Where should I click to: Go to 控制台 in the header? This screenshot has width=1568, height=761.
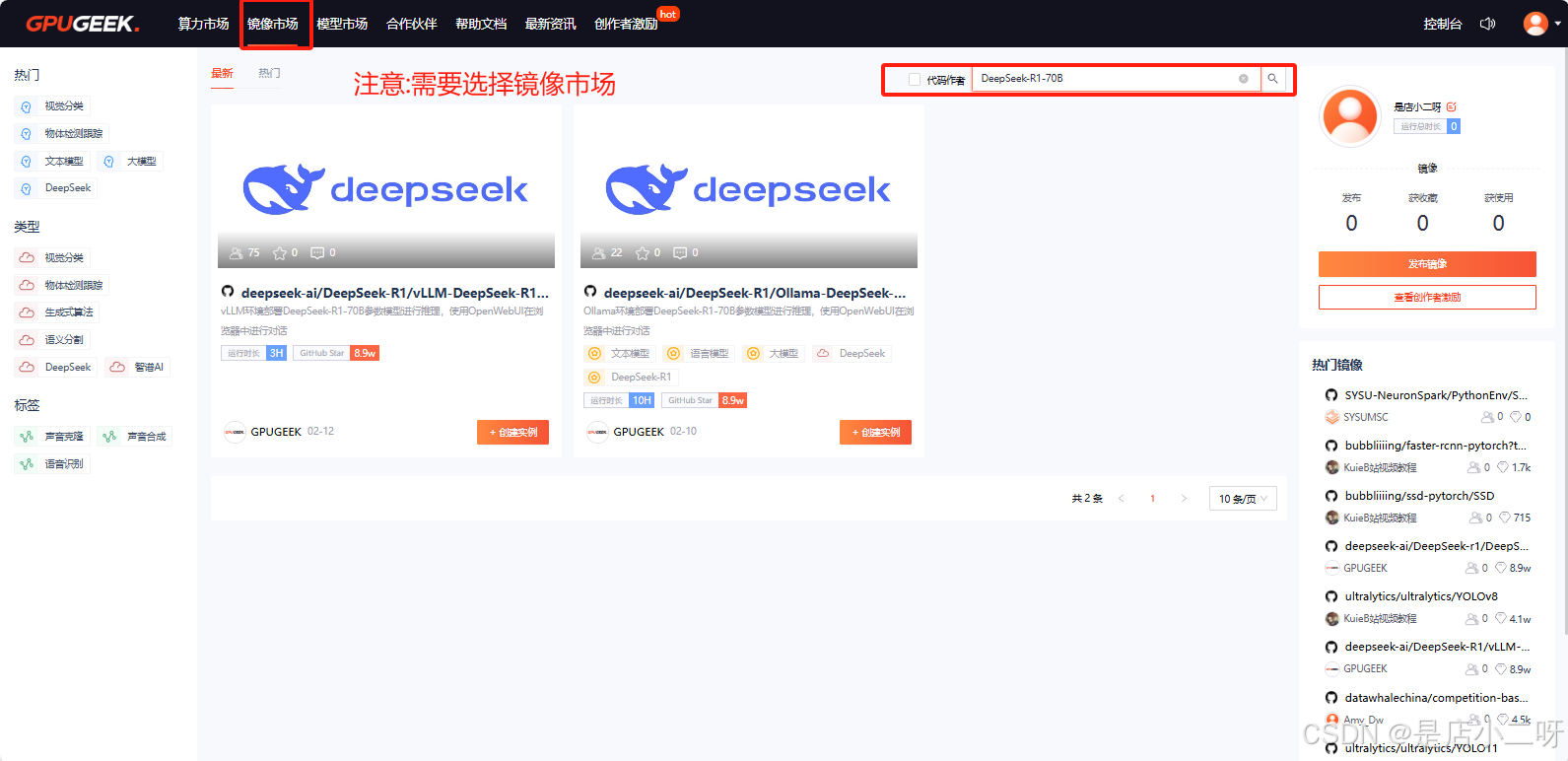pyautogui.click(x=1443, y=24)
